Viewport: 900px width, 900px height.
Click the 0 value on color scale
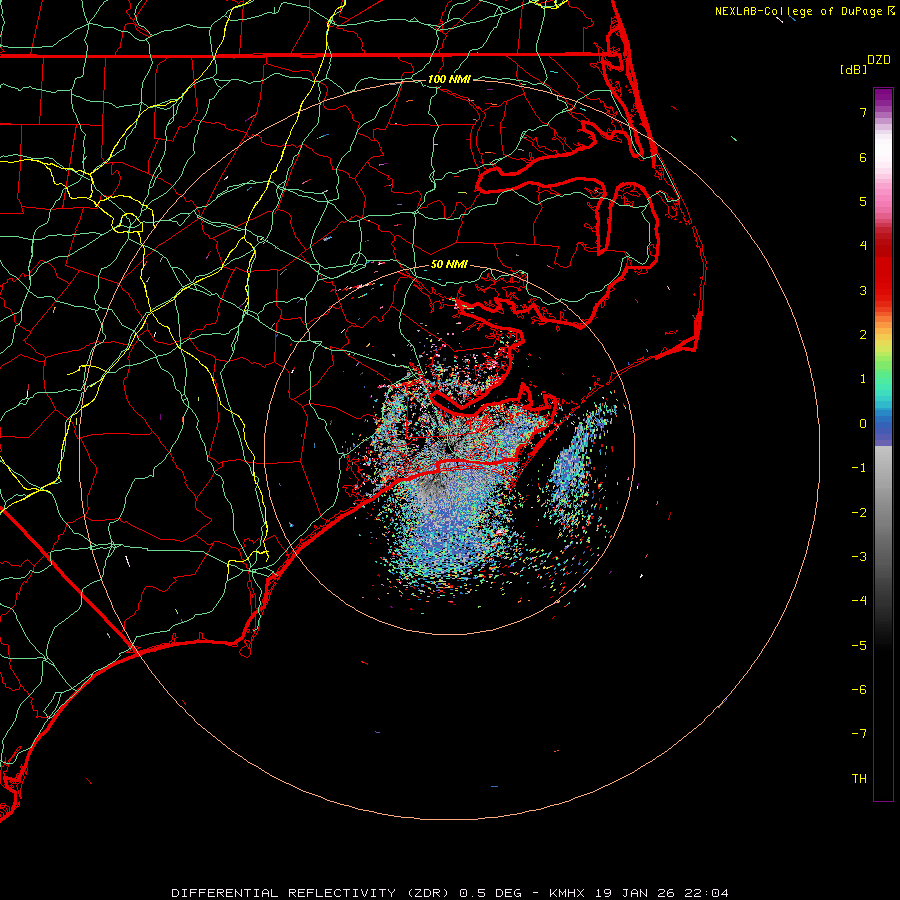click(x=863, y=424)
